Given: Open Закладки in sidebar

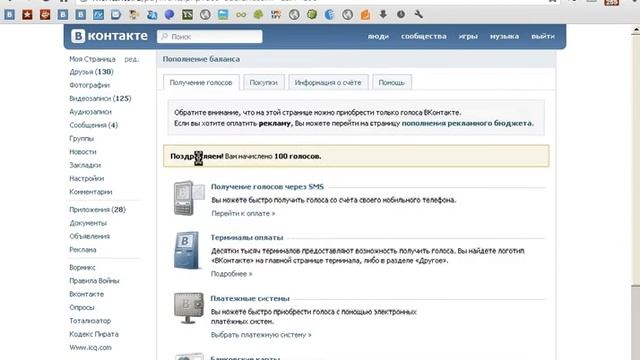Looking at the screenshot, I should [x=85, y=165].
